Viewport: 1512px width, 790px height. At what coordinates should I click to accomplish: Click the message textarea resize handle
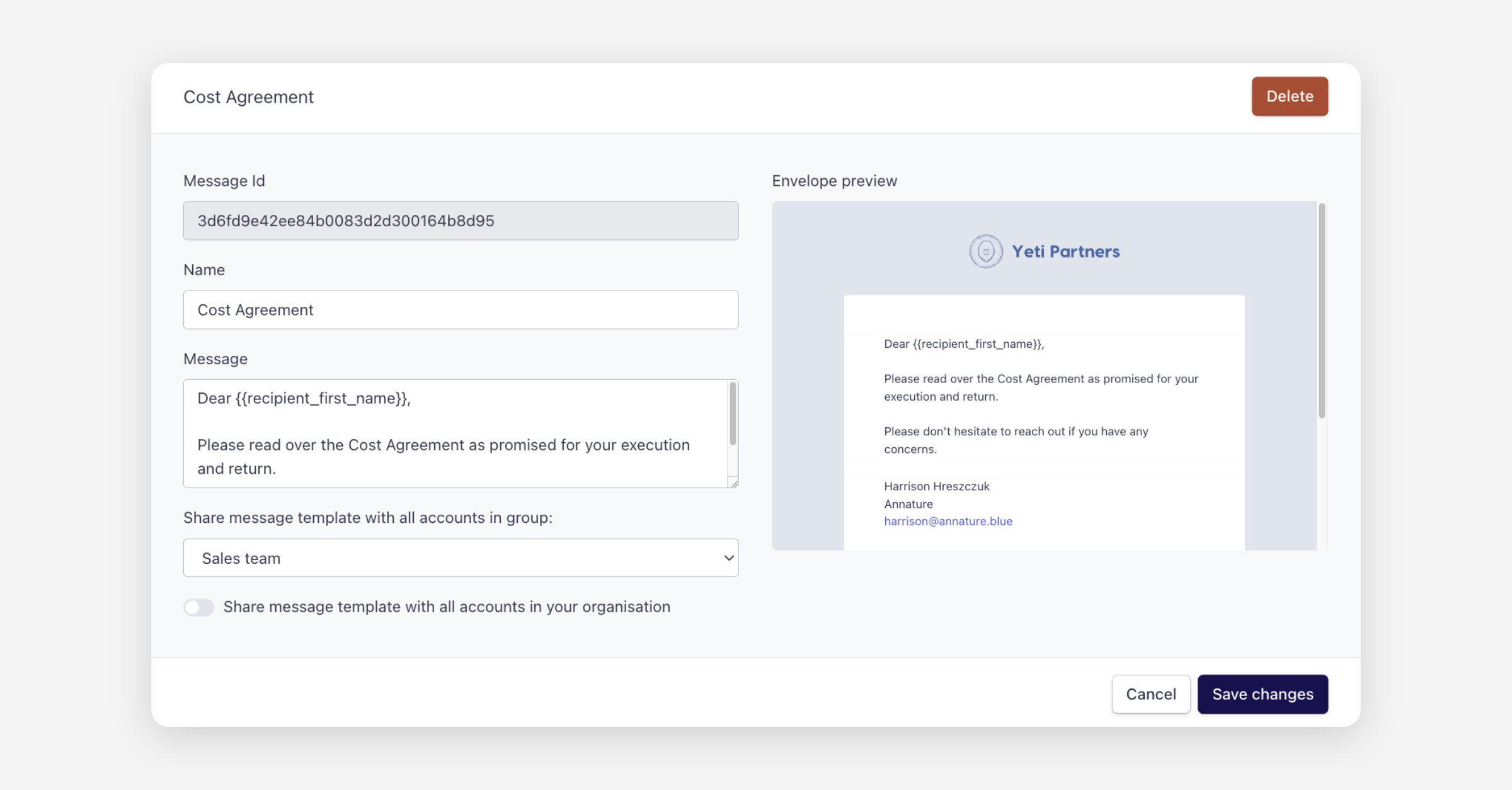coord(733,483)
